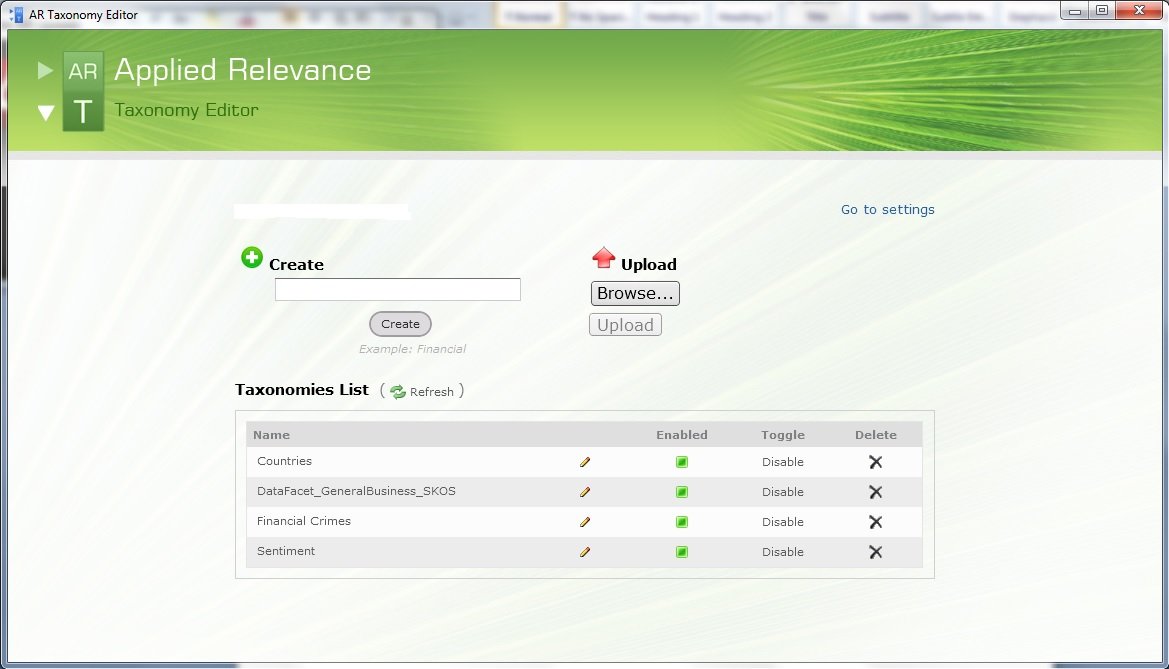The width and height of the screenshot is (1169, 669).
Task: Click the red Upload arrow icon
Action: tap(603, 258)
